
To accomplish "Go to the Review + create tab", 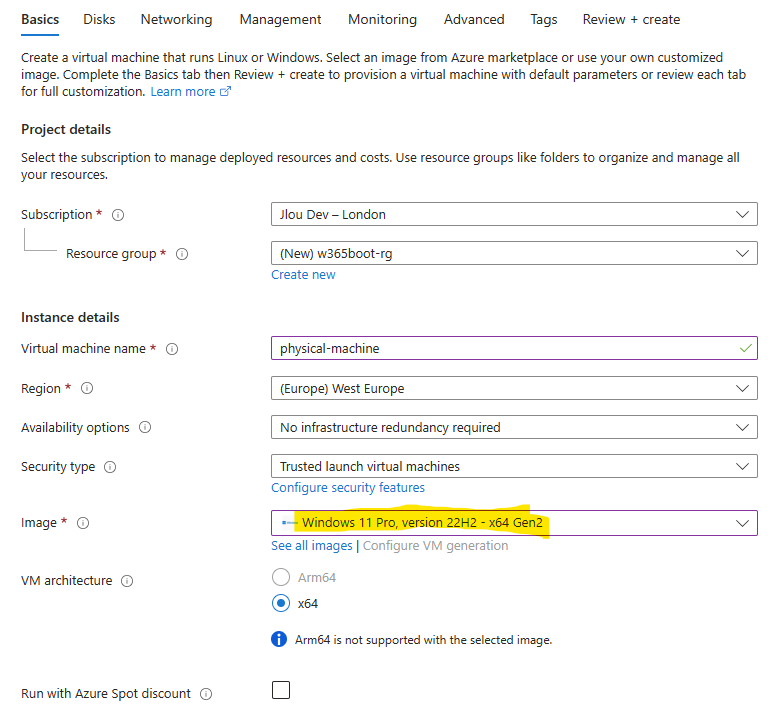I will tap(631, 20).
